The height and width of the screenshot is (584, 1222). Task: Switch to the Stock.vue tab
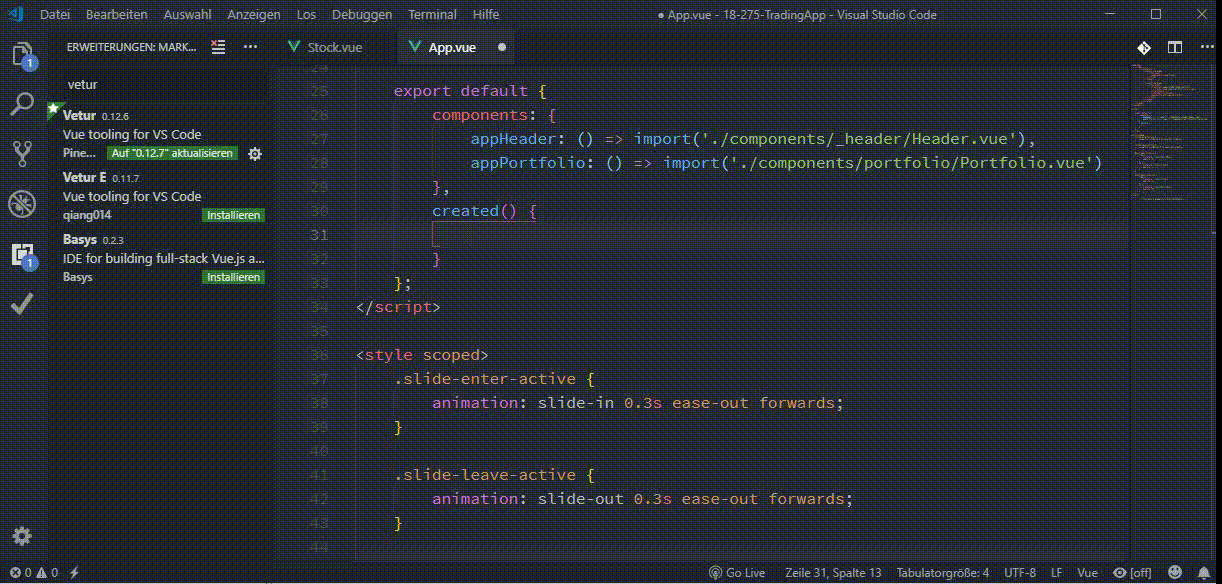pyautogui.click(x=328, y=46)
